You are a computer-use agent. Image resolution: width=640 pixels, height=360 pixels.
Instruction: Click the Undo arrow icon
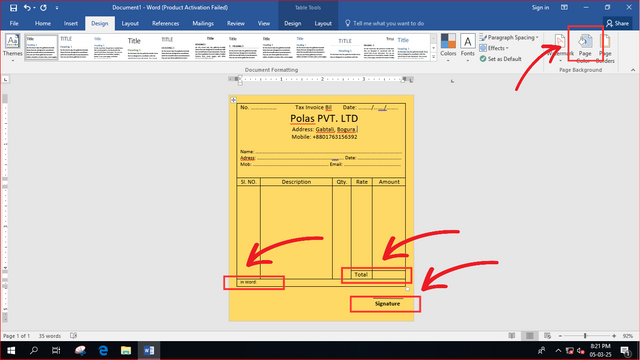[x=27, y=7]
